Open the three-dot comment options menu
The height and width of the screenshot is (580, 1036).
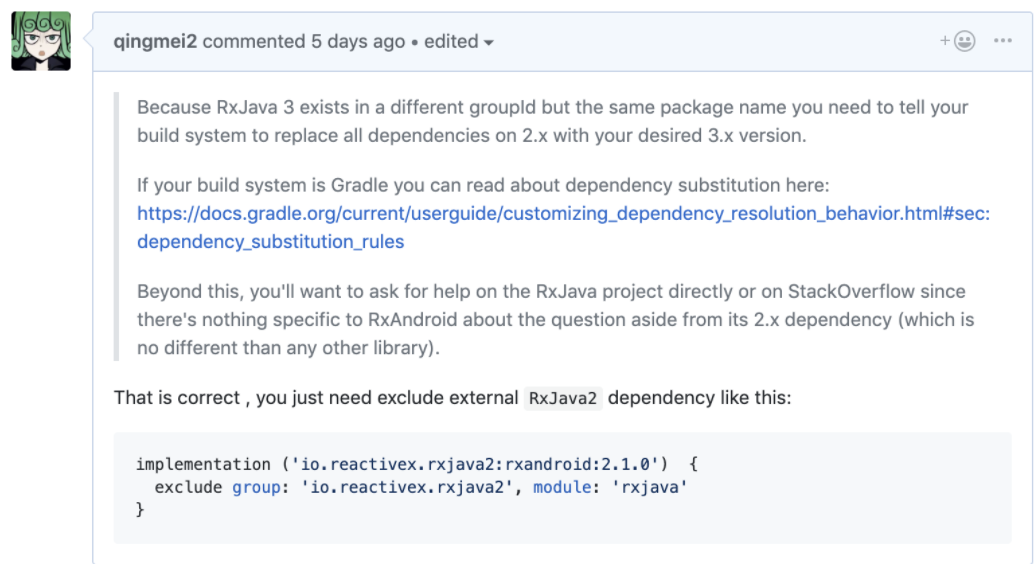pyautogui.click(x=1003, y=42)
